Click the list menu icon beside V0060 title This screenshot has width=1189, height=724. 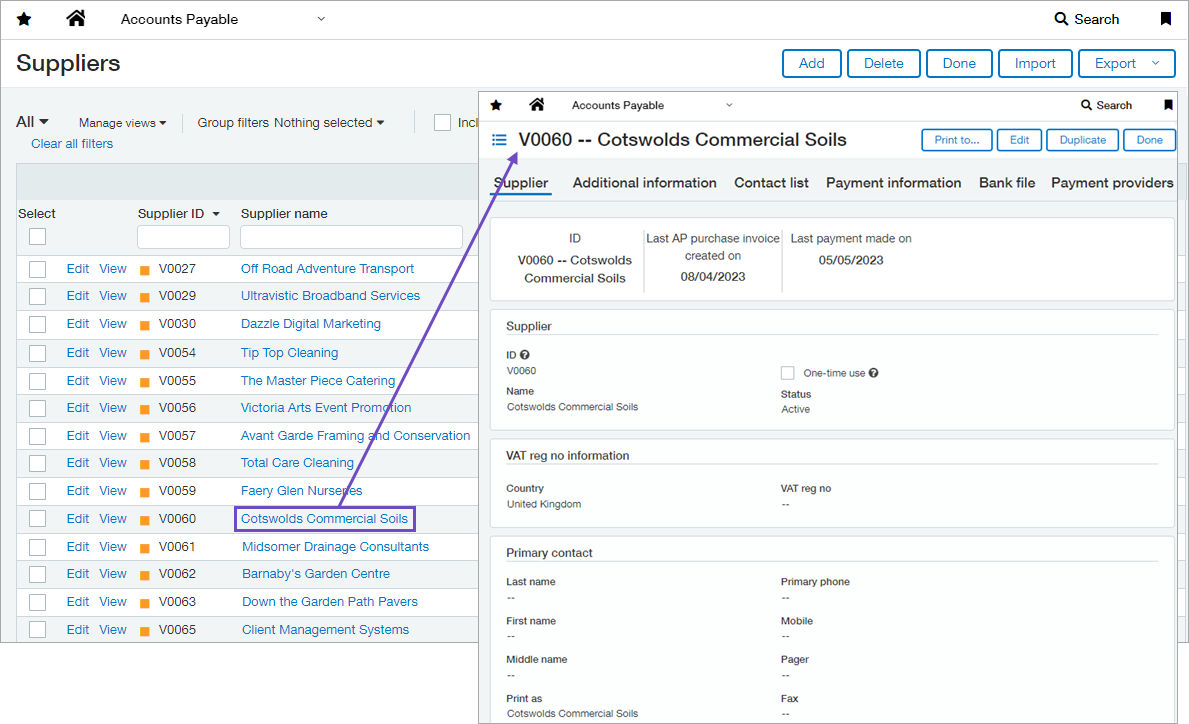point(499,140)
